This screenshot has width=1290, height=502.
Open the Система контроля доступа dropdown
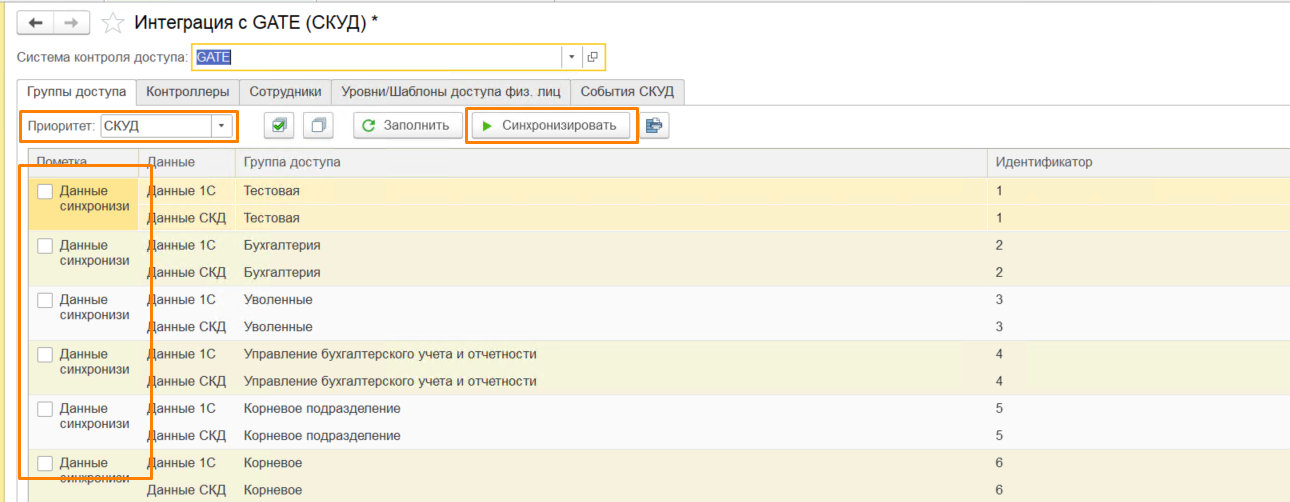[x=570, y=57]
